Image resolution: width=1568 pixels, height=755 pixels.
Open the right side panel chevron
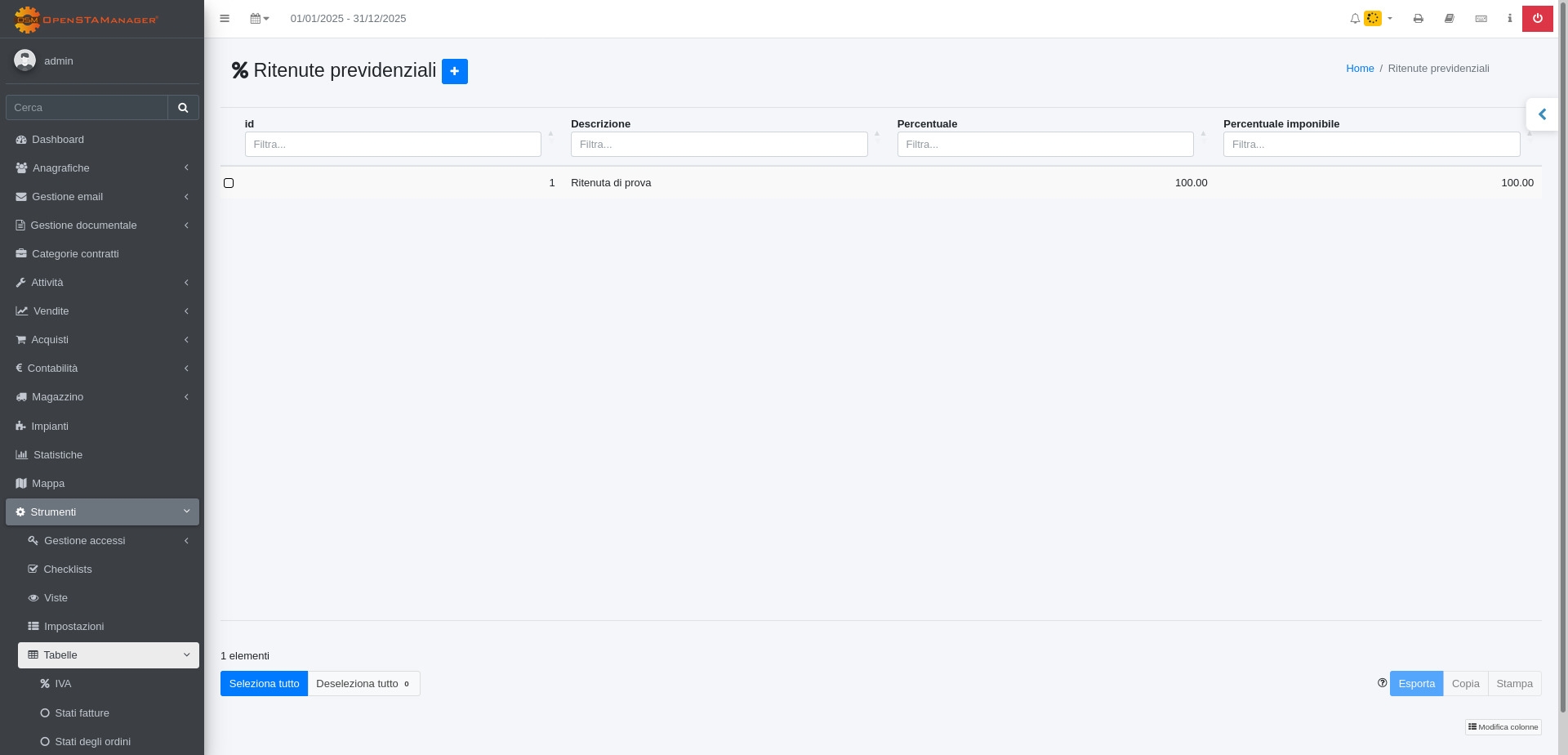tap(1542, 114)
